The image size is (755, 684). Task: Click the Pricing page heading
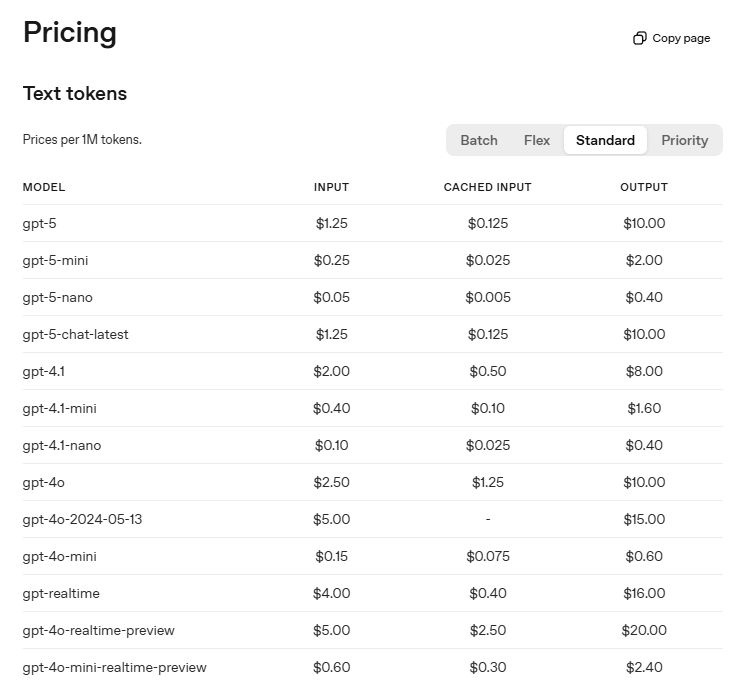[70, 33]
